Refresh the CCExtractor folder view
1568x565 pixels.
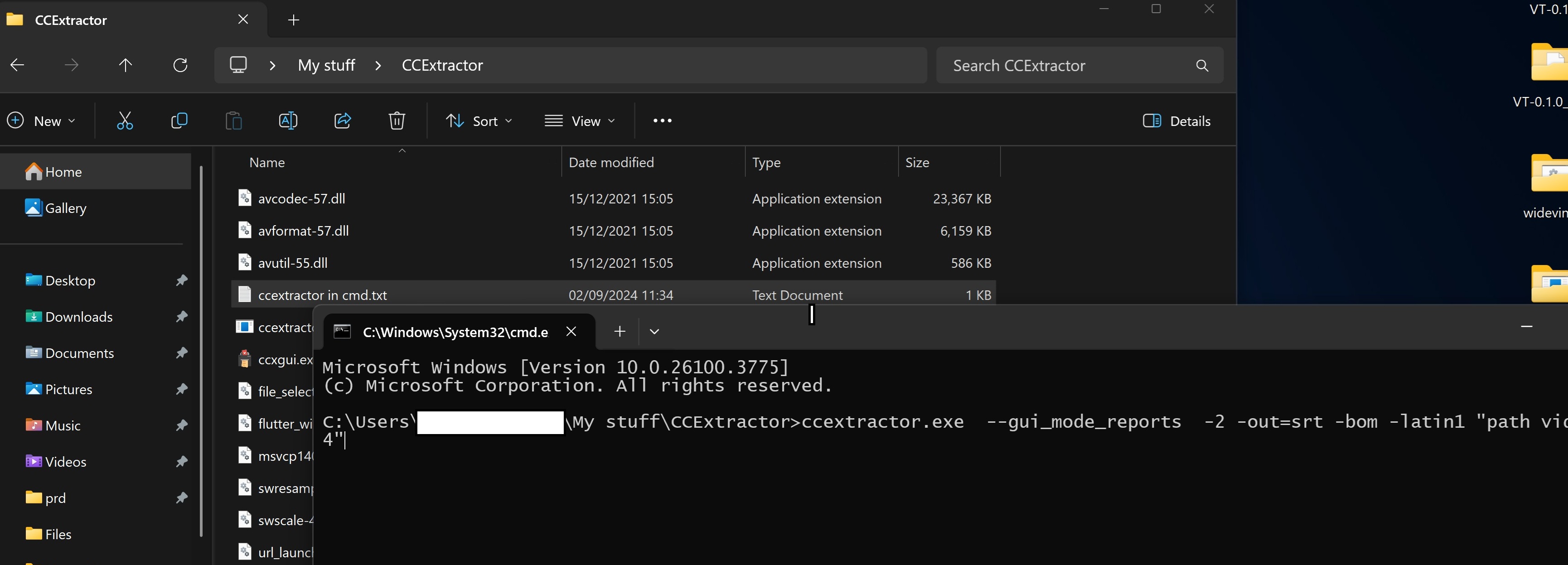tap(180, 65)
